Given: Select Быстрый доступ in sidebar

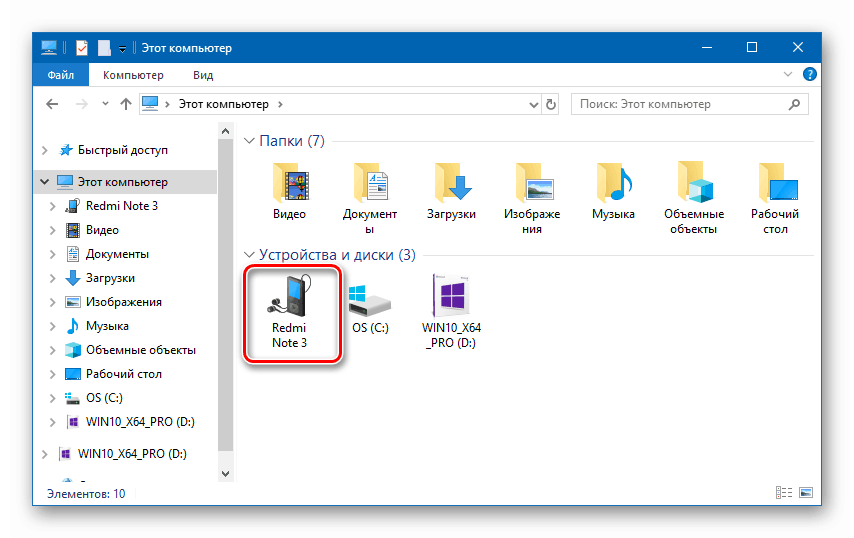Looking at the screenshot, I should (x=123, y=150).
